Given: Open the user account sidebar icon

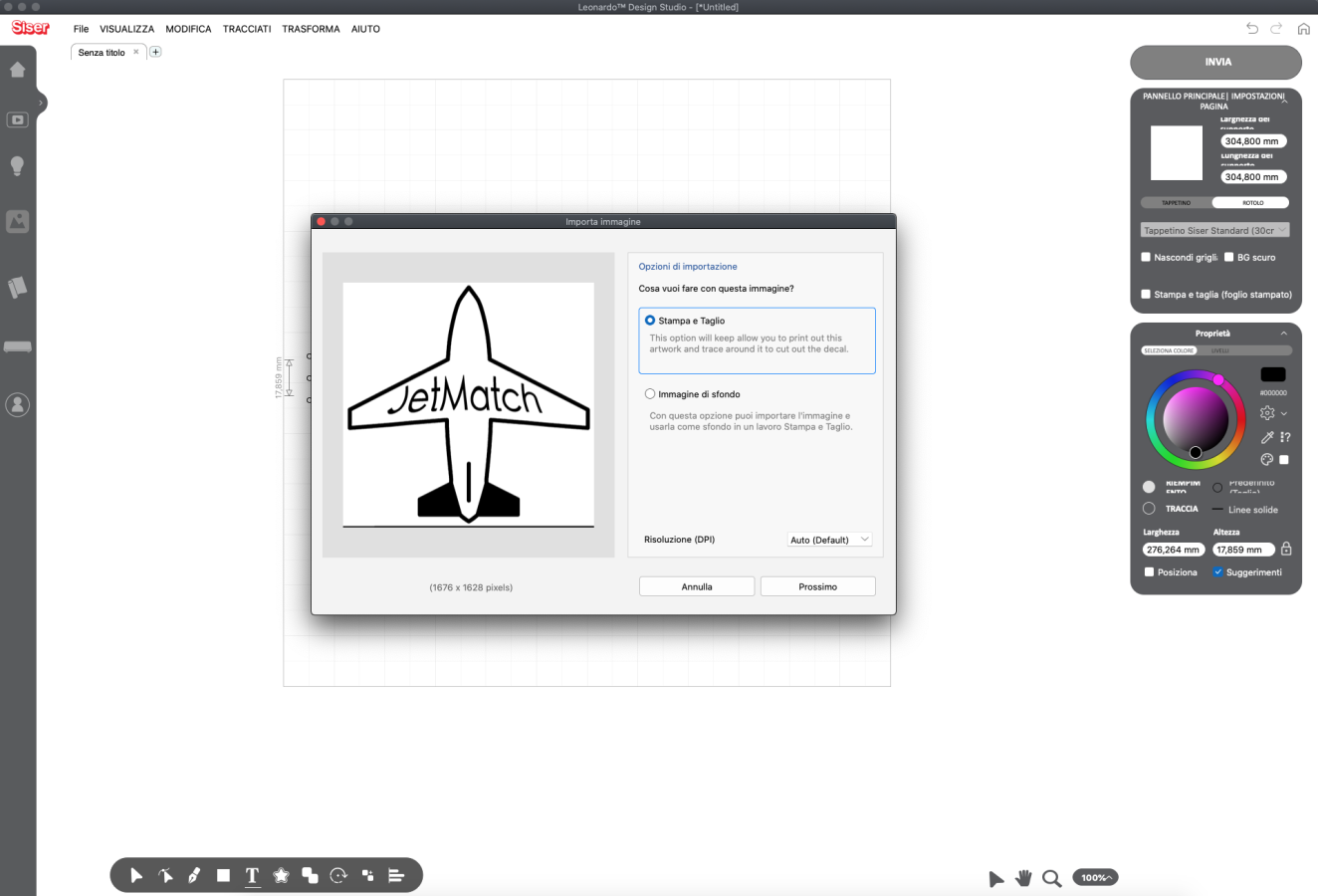Looking at the screenshot, I should [x=17, y=404].
